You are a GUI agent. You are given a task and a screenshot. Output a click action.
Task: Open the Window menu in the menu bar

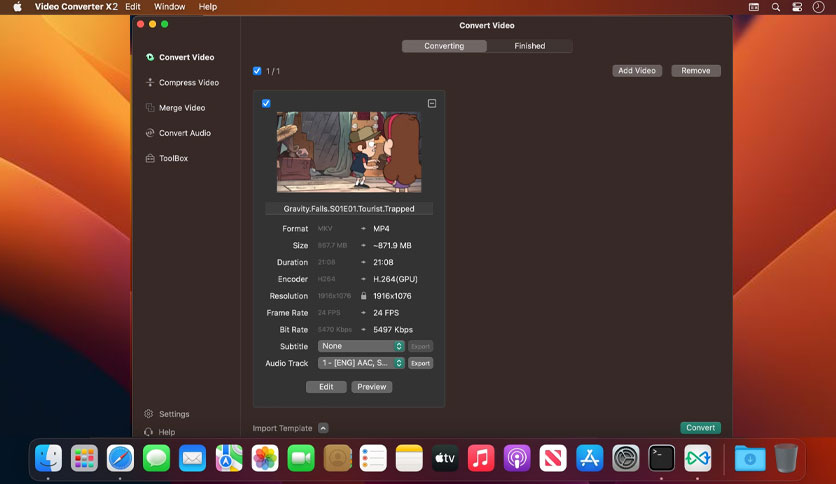coord(170,7)
